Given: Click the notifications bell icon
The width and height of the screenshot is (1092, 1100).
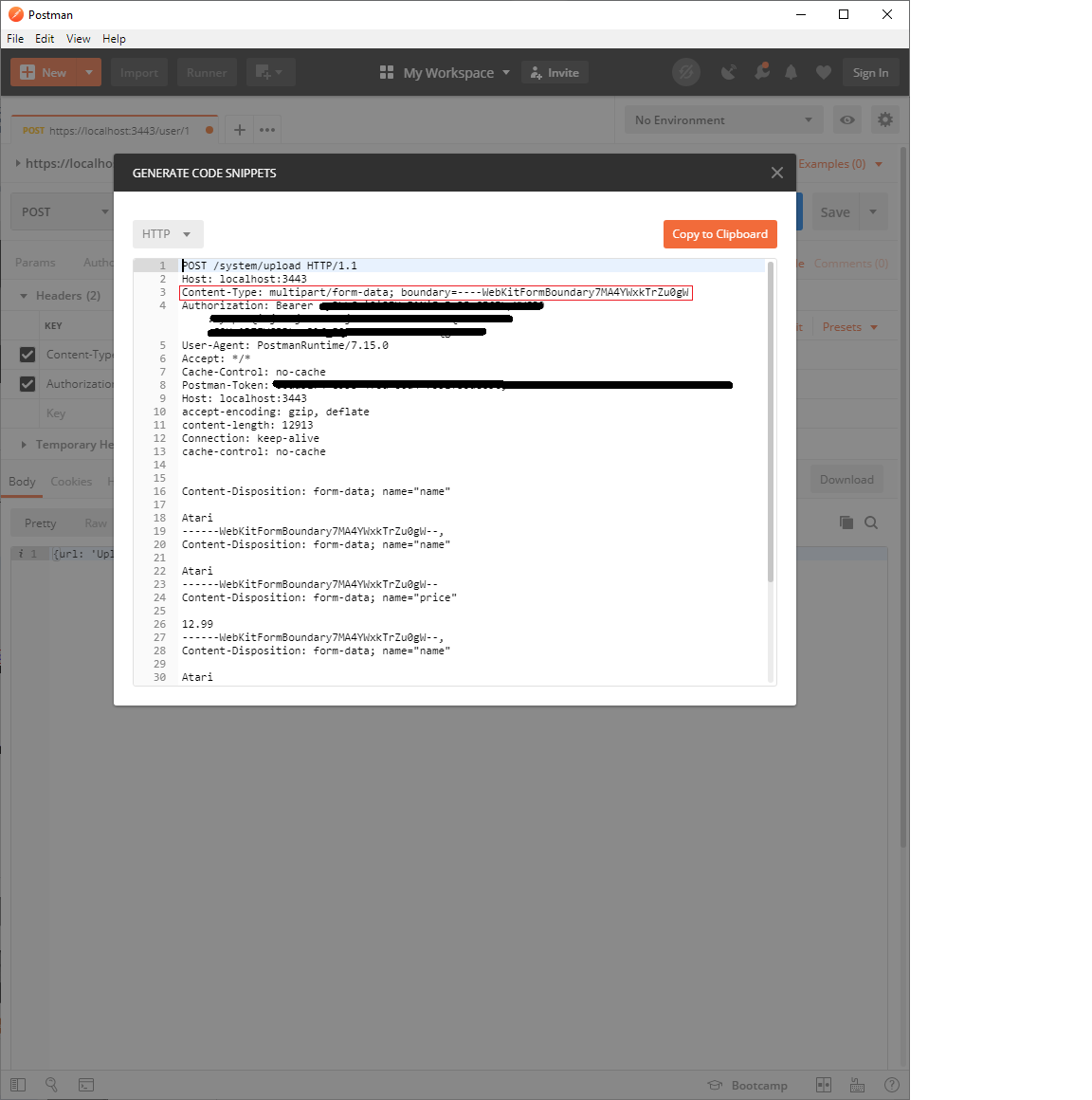Looking at the screenshot, I should point(792,71).
